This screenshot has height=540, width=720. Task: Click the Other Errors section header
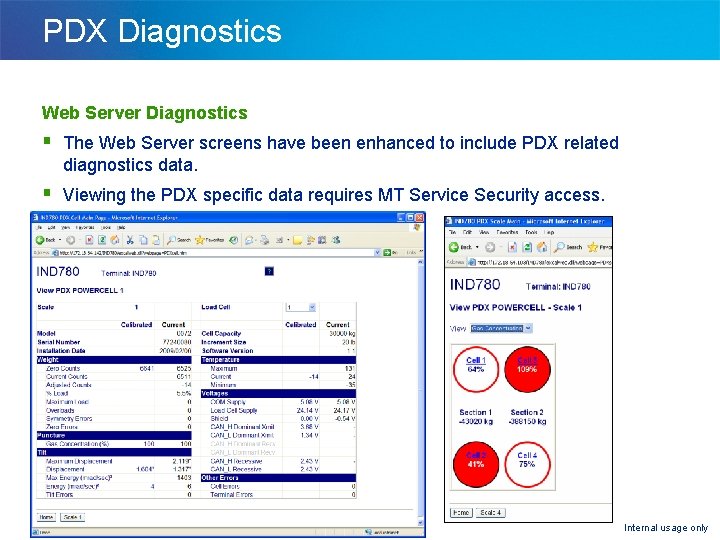[278, 478]
